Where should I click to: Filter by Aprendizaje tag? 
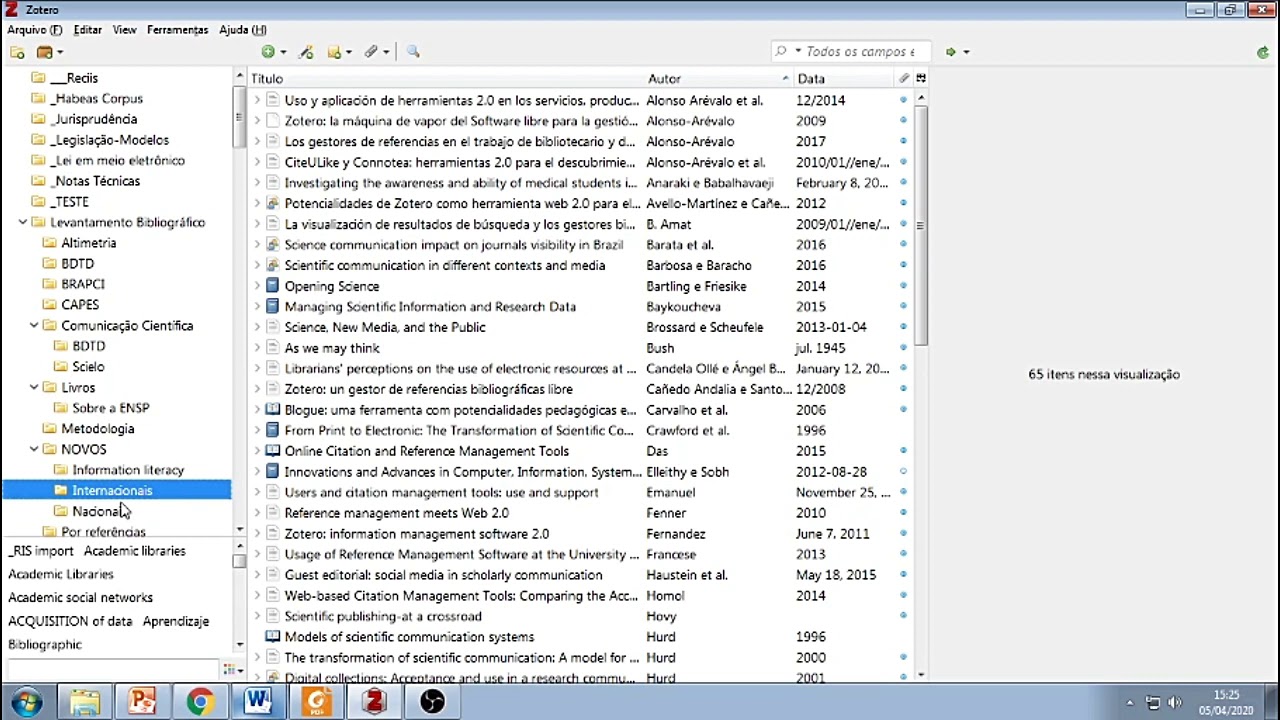pyautogui.click(x=175, y=621)
